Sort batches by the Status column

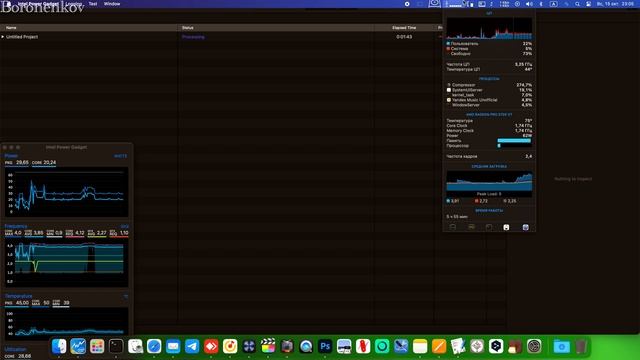[x=188, y=28]
